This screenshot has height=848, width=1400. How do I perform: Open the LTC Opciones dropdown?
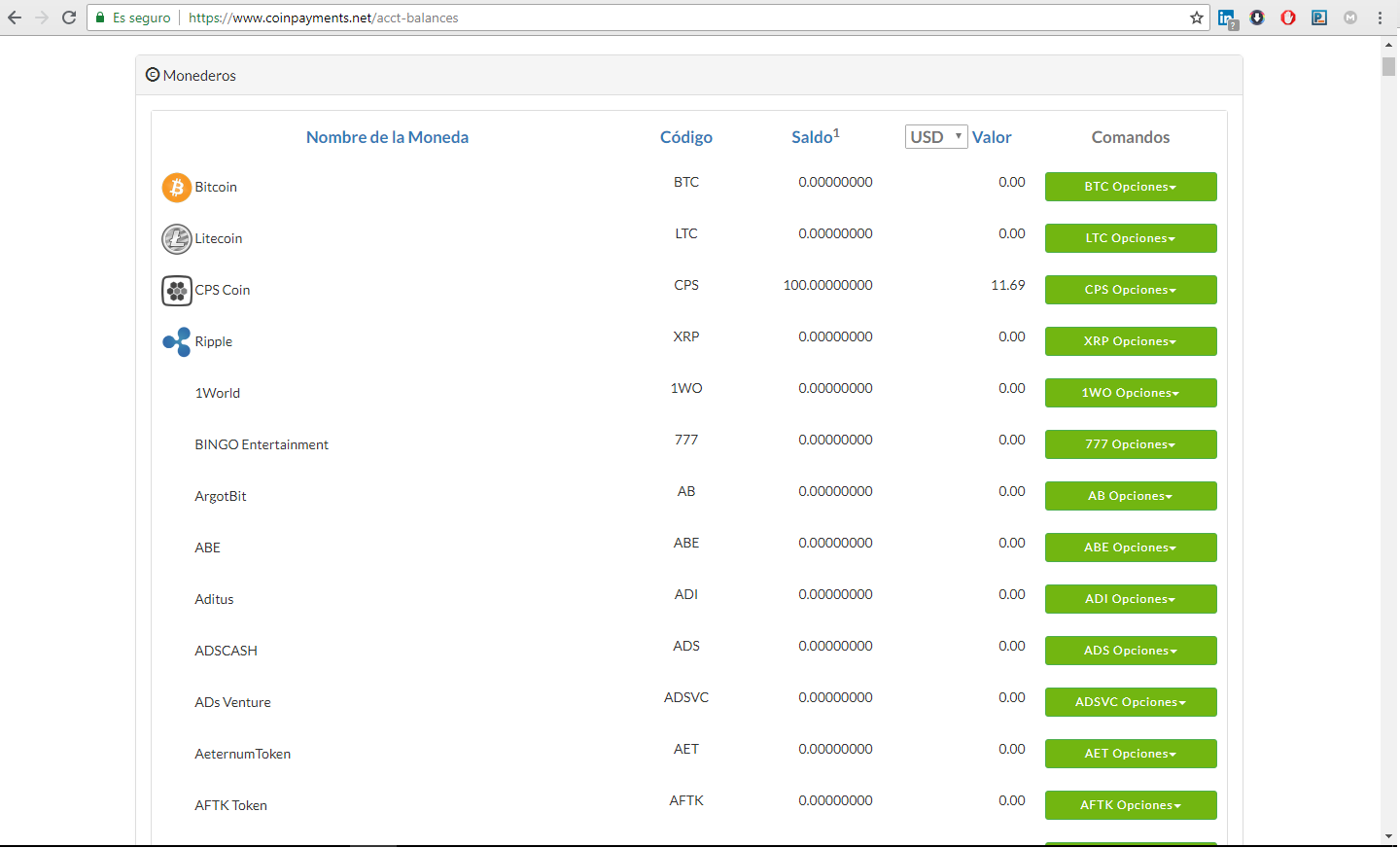[x=1131, y=238]
